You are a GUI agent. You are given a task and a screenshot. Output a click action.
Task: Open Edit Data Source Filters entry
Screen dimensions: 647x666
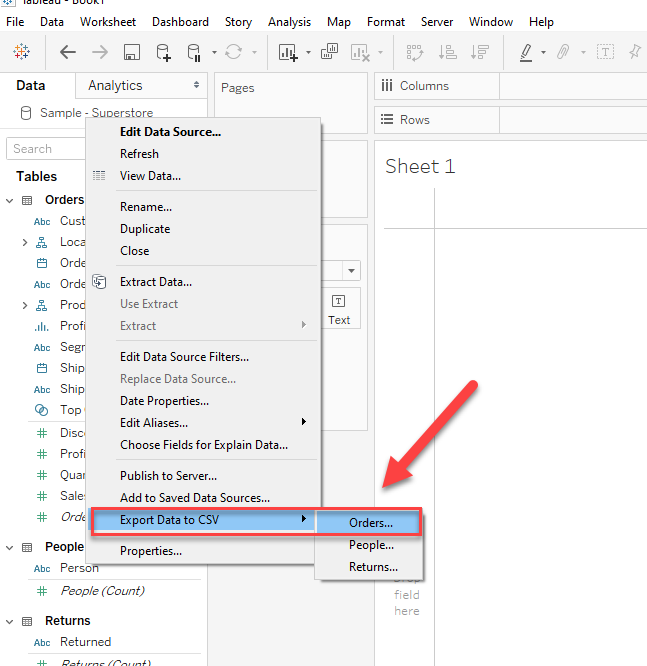pyautogui.click(x=184, y=357)
